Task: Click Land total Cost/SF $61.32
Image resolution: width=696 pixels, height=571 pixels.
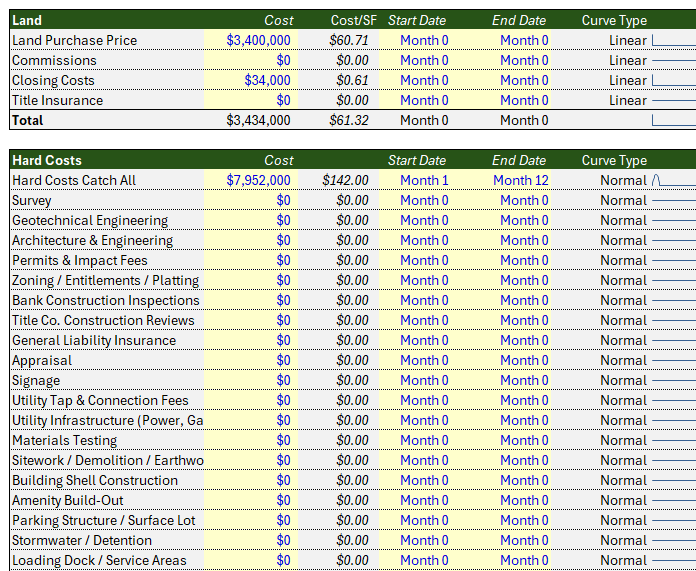Action: [349, 120]
